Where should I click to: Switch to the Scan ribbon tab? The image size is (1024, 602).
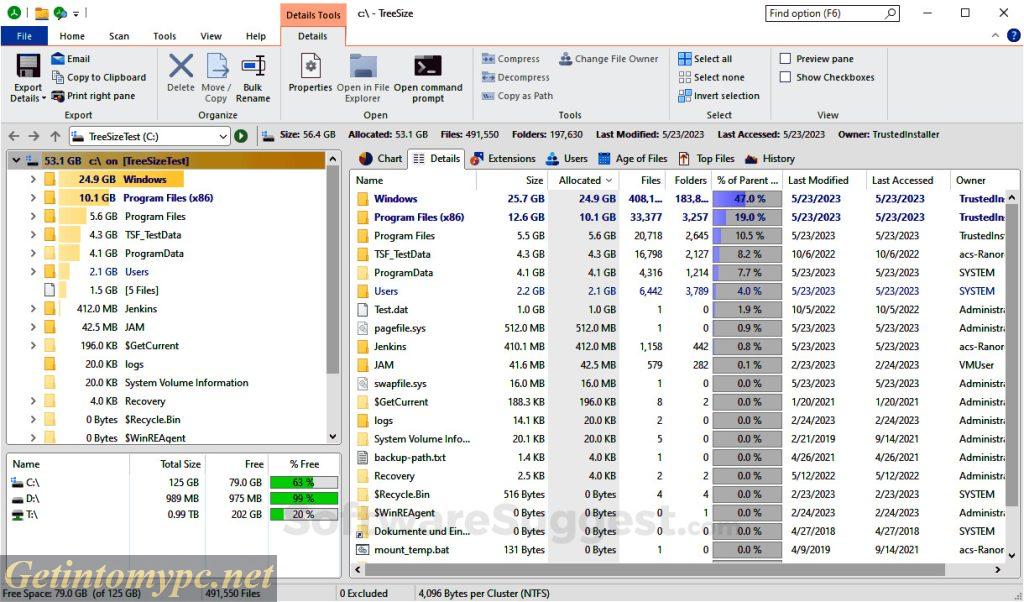pyautogui.click(x=119, y=36)
